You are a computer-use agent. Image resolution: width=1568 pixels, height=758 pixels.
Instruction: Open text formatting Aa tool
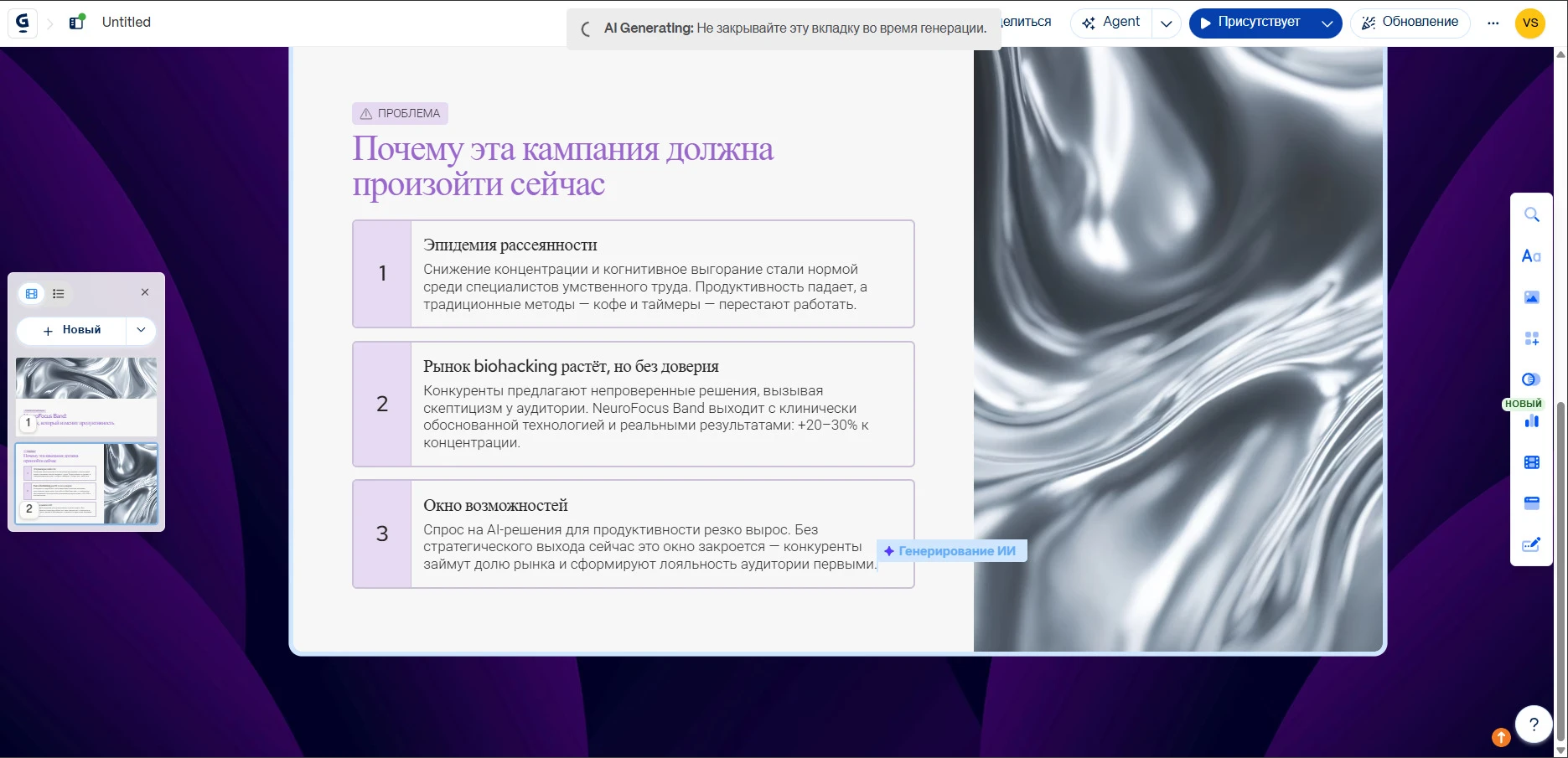coord(1531,256)
